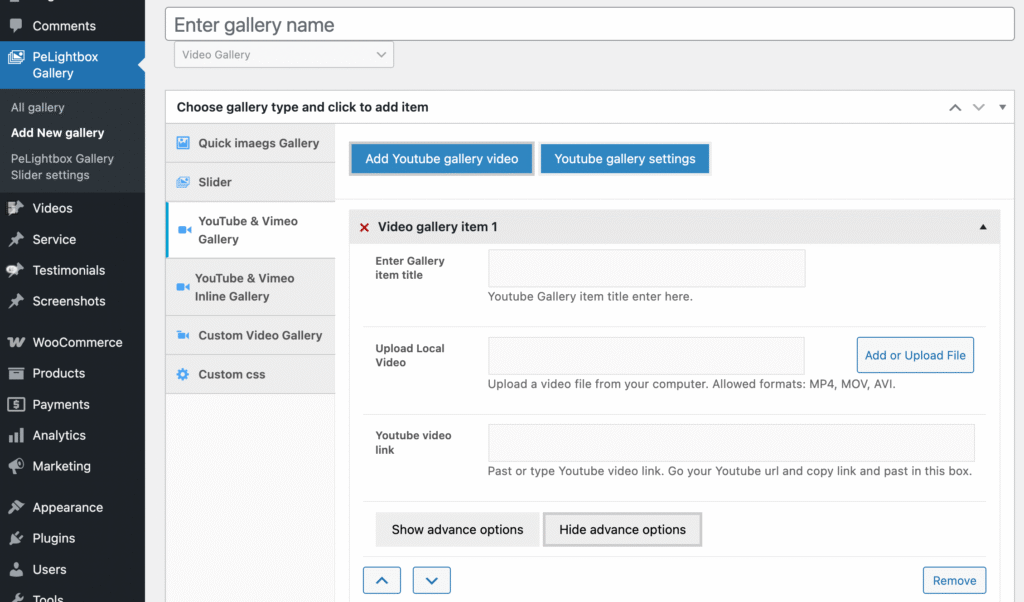Screen dimensions: 1024x602
Task: Click the Analytics chart icon
Action: click(18, 435)
